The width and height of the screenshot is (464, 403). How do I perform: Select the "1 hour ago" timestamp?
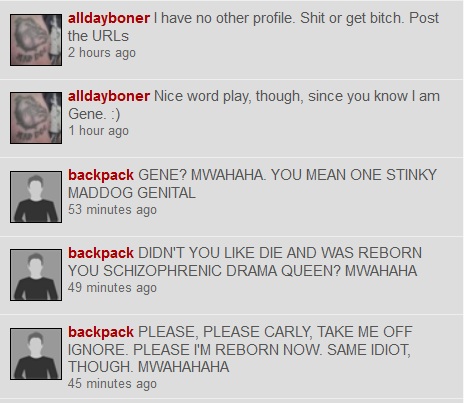coord(98,131)
